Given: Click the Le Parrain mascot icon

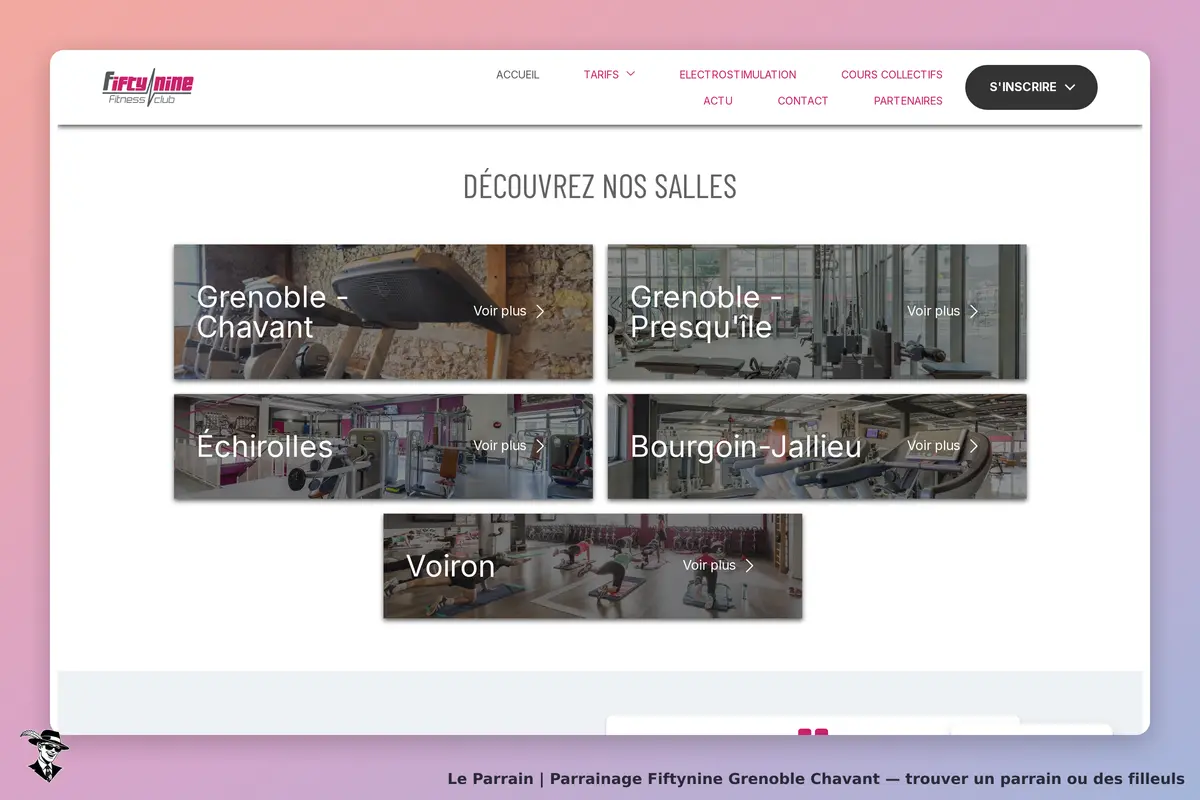Looking at the screenshot, I should pos(44,755).
